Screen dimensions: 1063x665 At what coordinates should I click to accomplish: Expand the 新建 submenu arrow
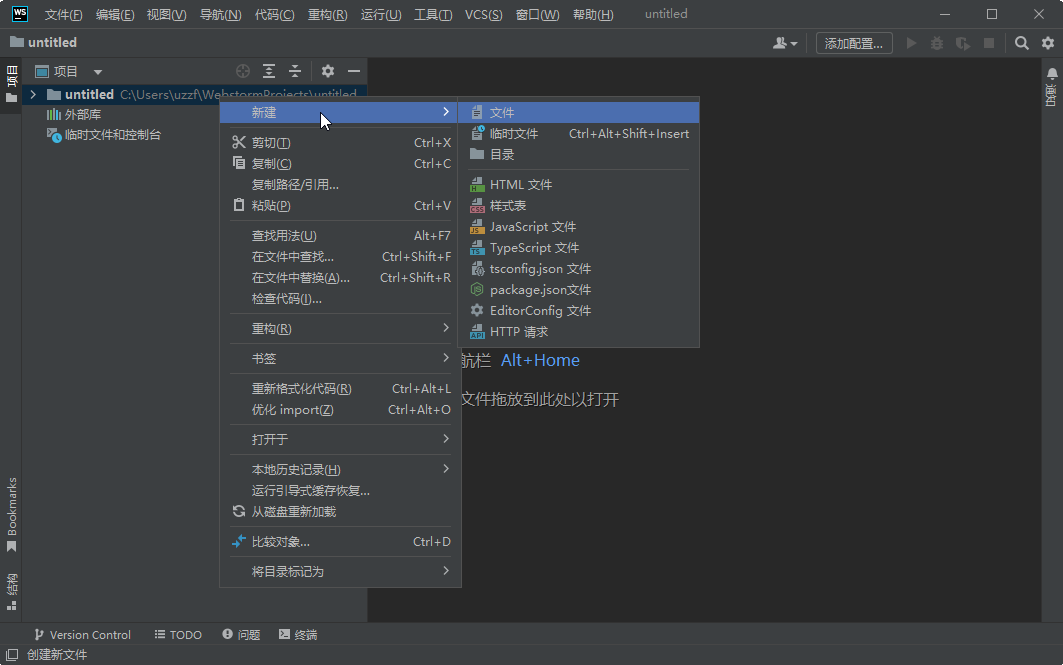click(x=445, y=112)
